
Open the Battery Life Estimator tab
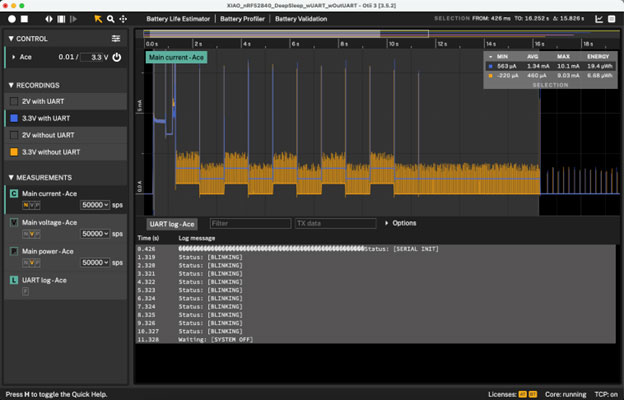179,18
